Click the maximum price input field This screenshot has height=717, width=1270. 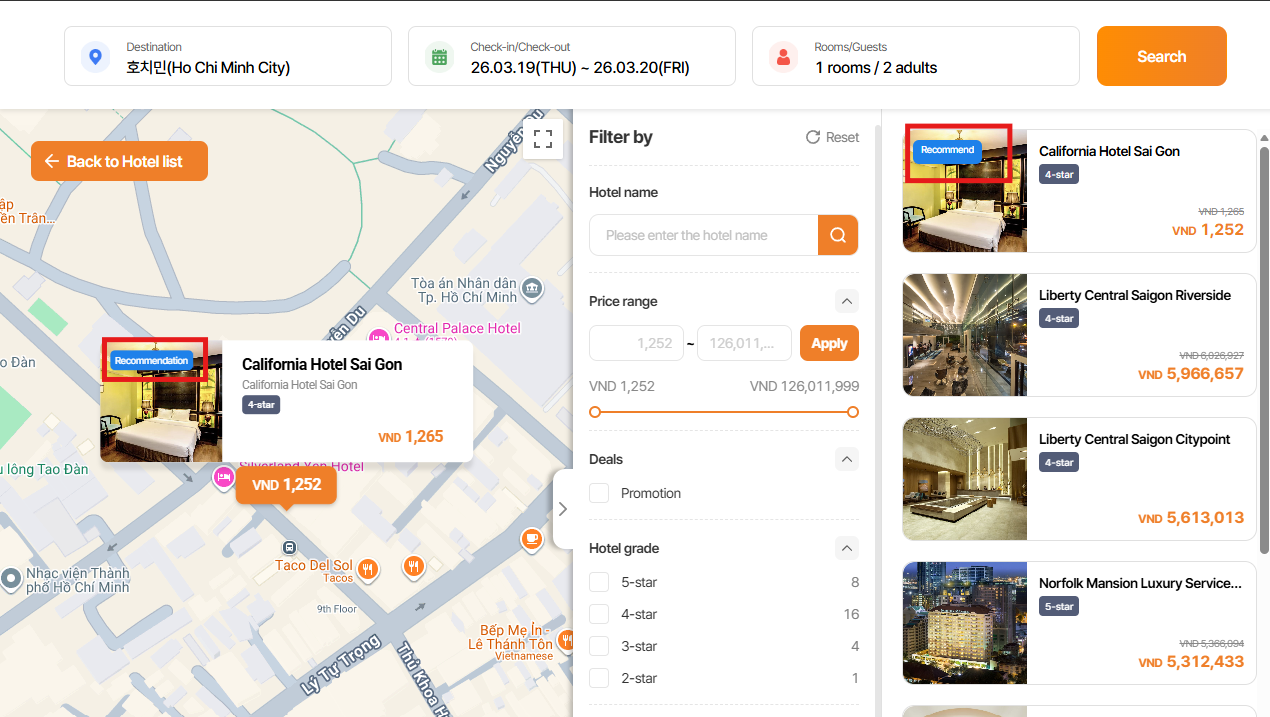tap(744, 343)
